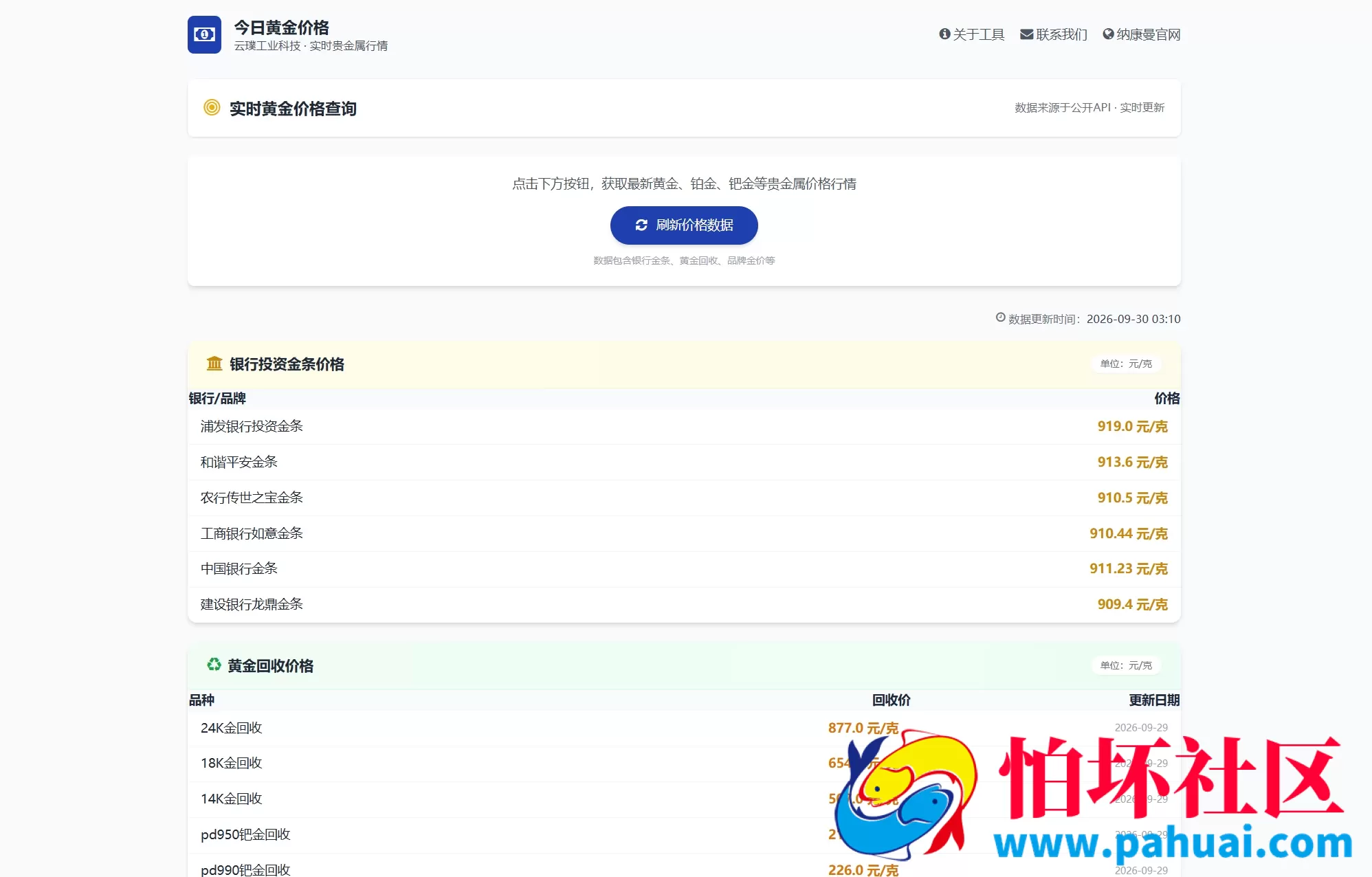The image size is (1372, 877).
Task: Click the globe icon beside 纳康曼官网
Action: (1108, 34)
